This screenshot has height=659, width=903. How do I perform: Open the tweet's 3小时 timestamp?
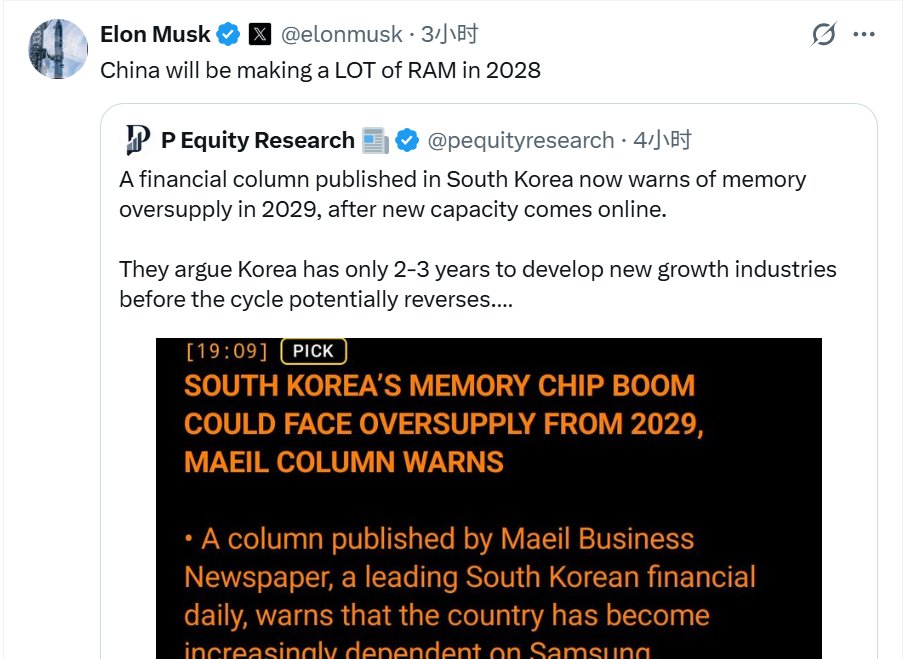point(449,35)
